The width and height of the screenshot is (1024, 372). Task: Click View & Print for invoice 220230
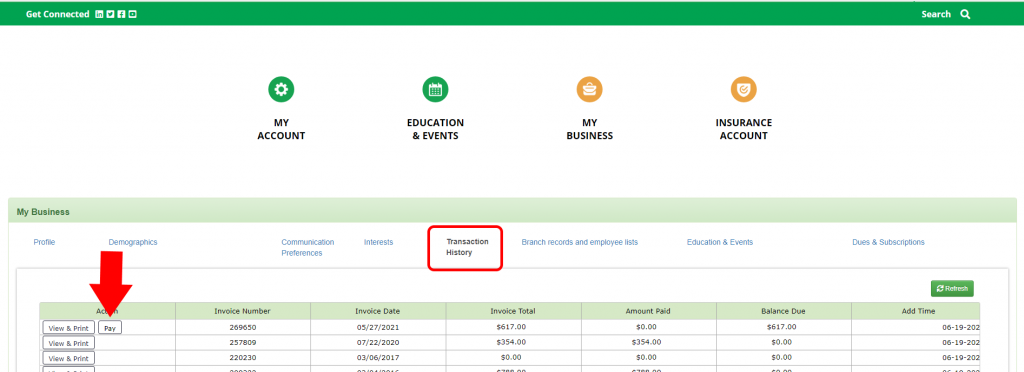pyautogui.click(x=69, y=358)
